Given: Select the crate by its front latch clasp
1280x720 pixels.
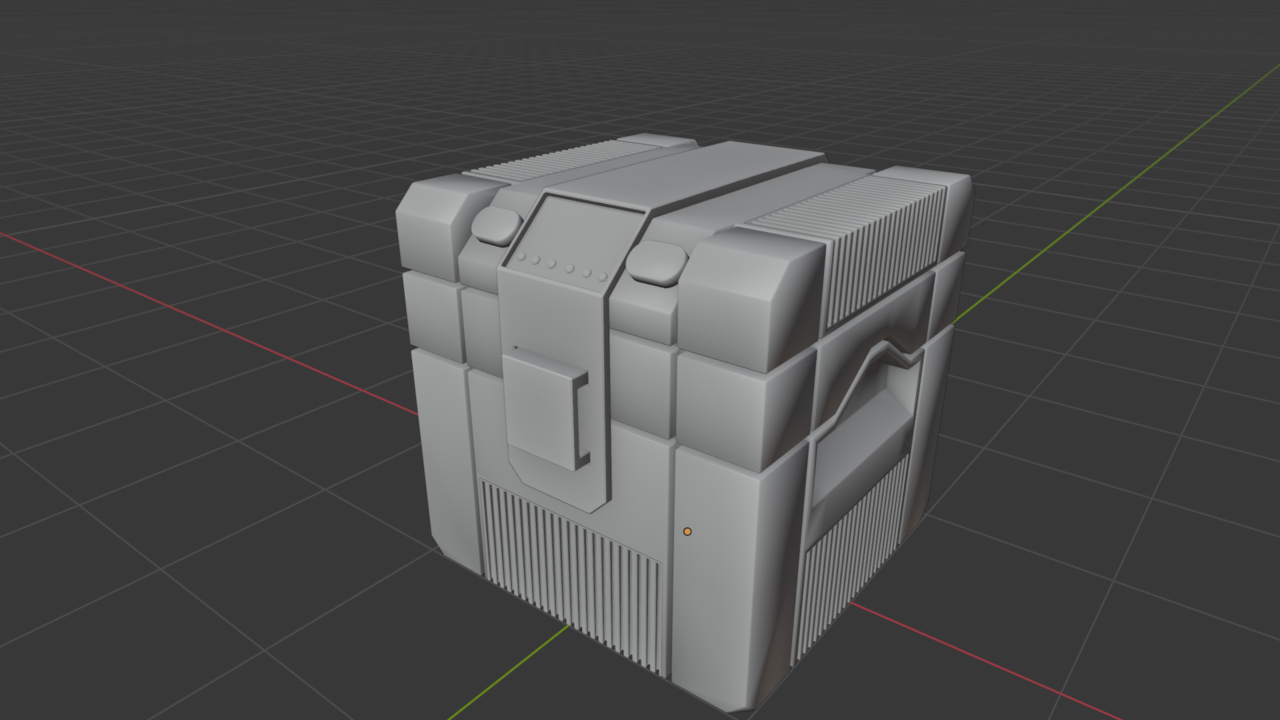Looking at the screenshot, I should [x=546, y=408].
